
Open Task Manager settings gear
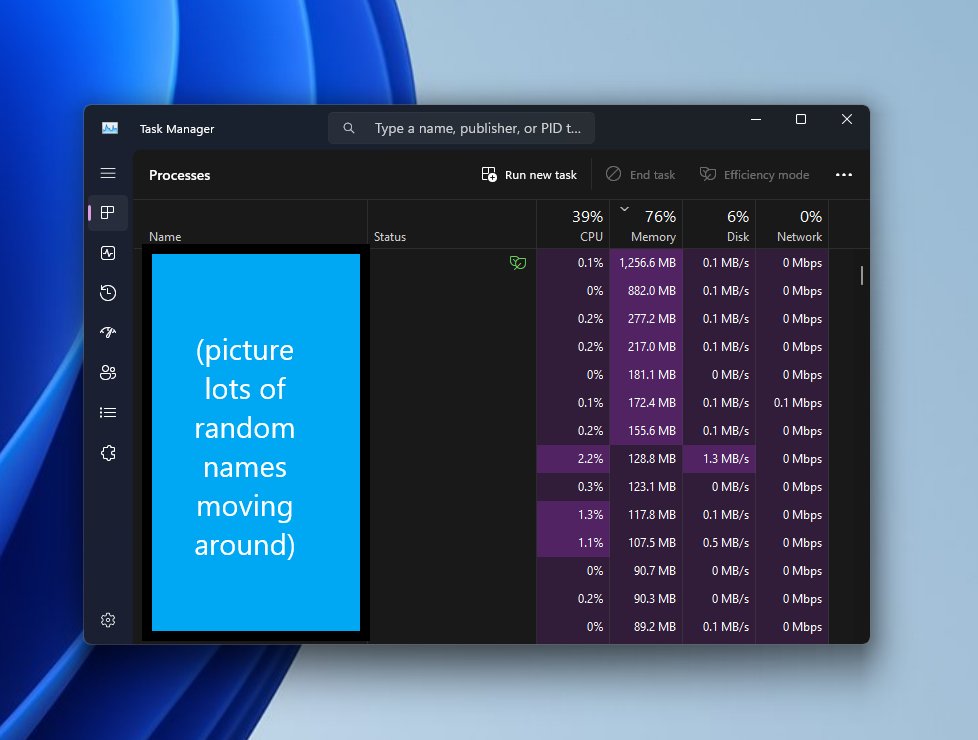(x=108, y=620)
